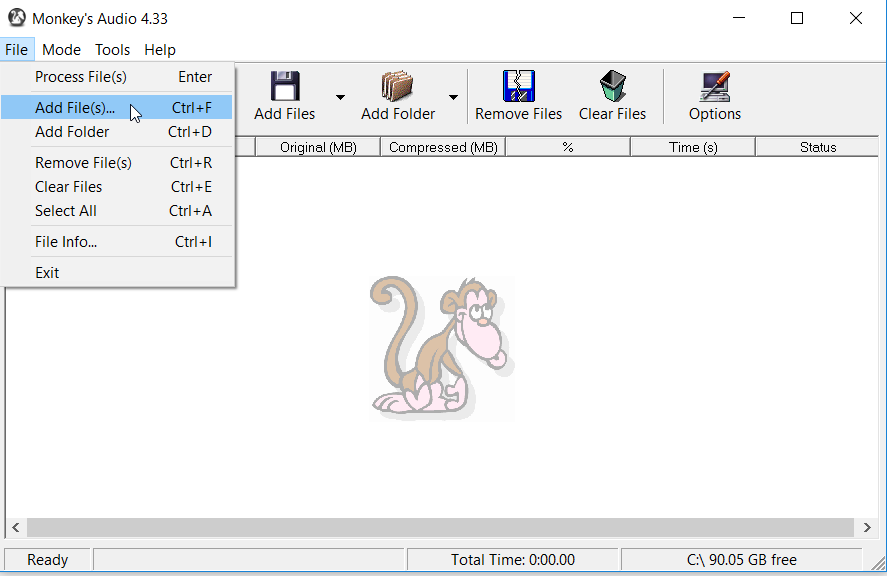Viewport: 887px width, 576px height.
Task: Expand the Add Folder dropdown arrow
Action: tap(453, 97)
